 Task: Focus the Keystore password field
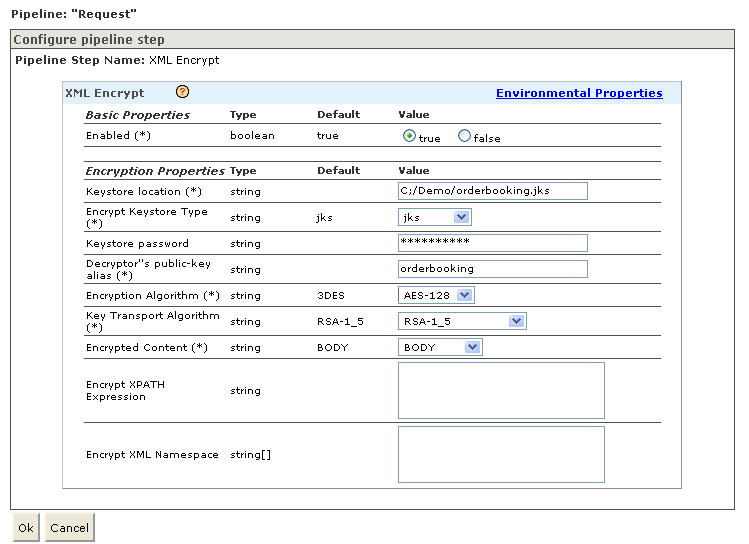point(492,243)
